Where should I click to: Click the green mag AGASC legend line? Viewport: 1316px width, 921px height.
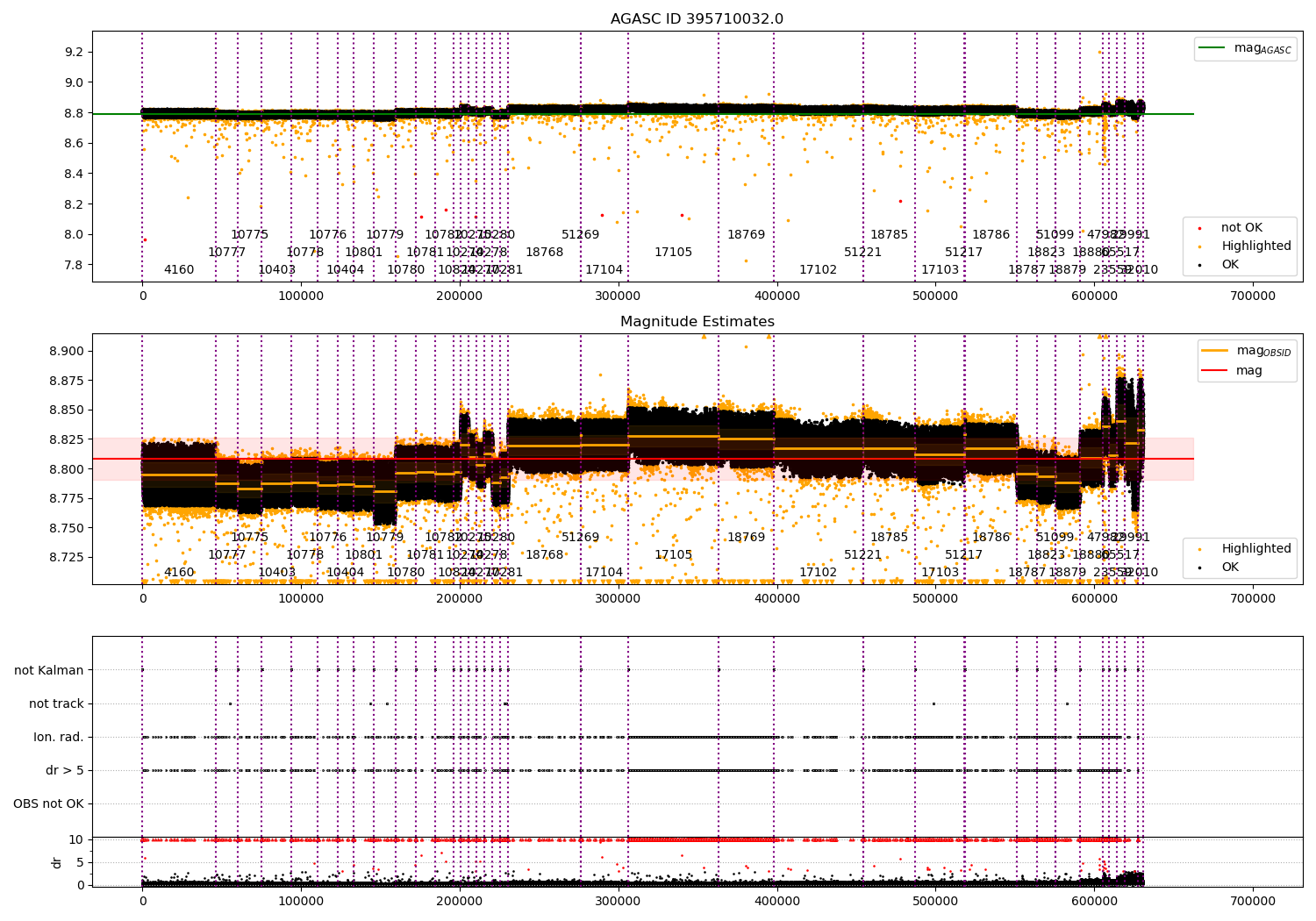click(1212, 48)
